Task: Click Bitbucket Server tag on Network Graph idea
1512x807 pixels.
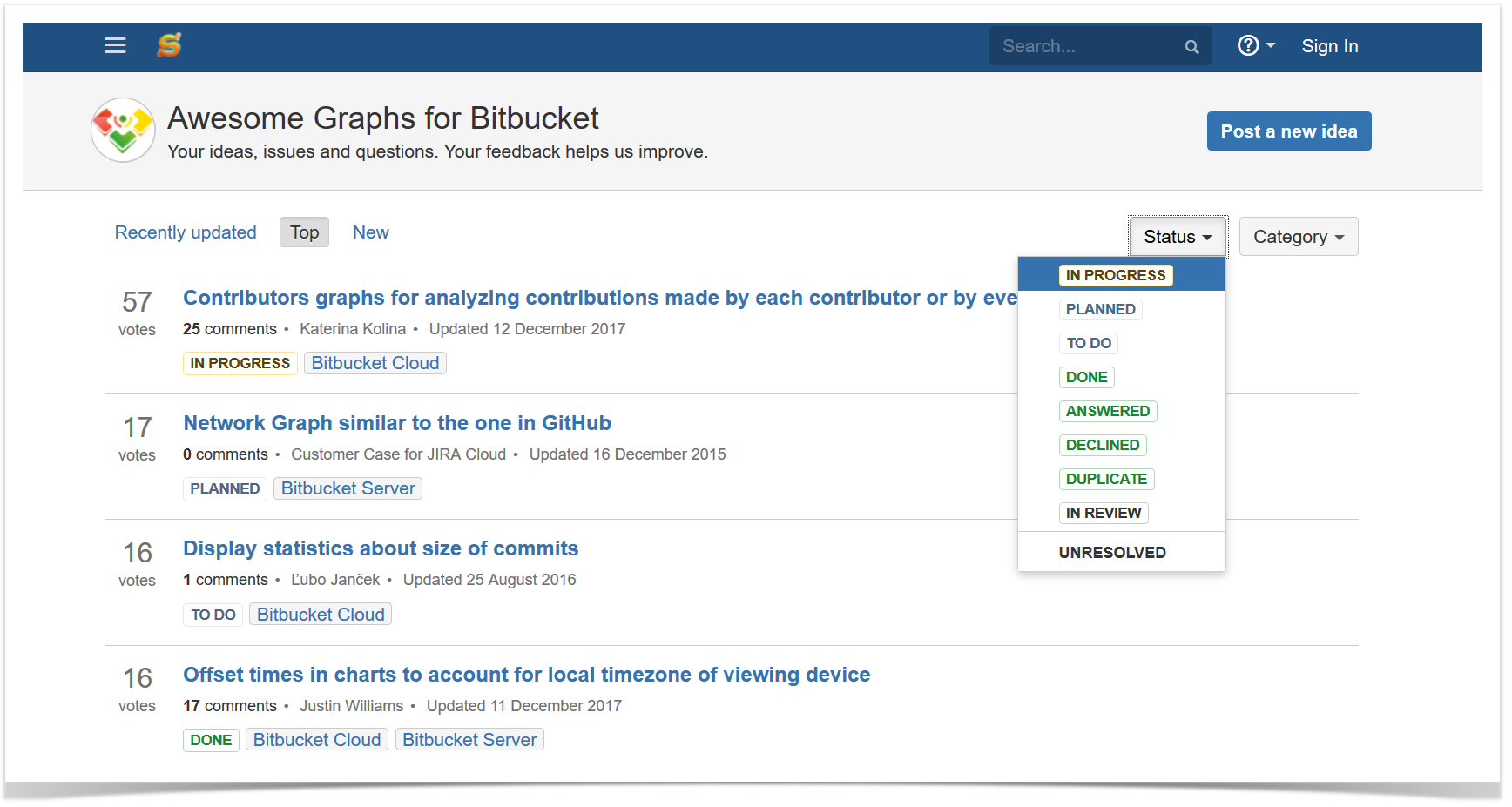Action: tap(348, 488)
